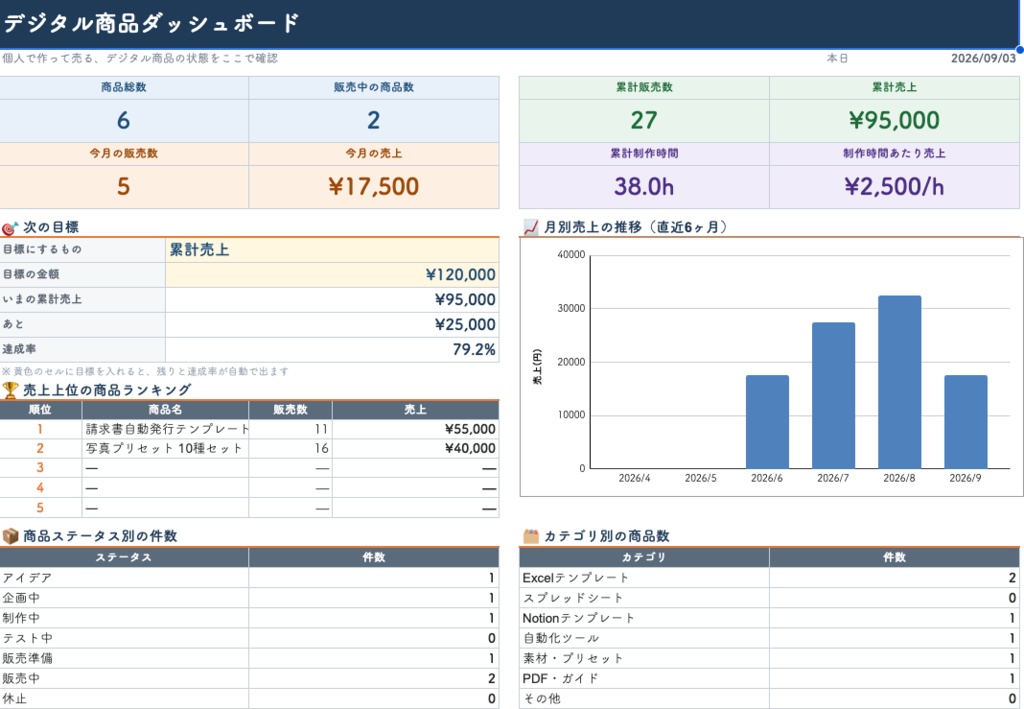Select the yellow 目標にするもの cell showing 累計売上

tap(332, 250)
